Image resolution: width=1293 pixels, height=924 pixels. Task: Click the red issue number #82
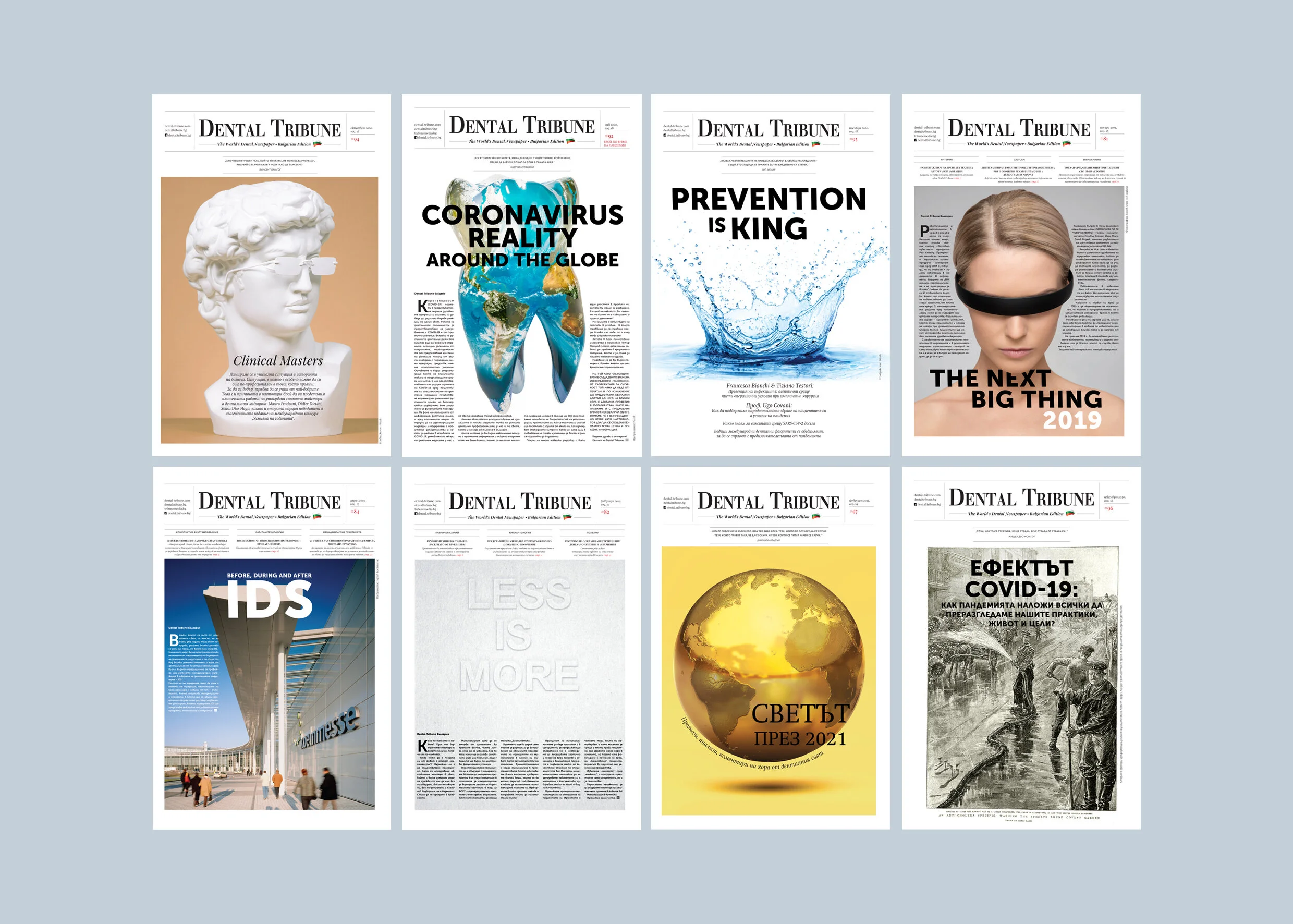(605, 512)
